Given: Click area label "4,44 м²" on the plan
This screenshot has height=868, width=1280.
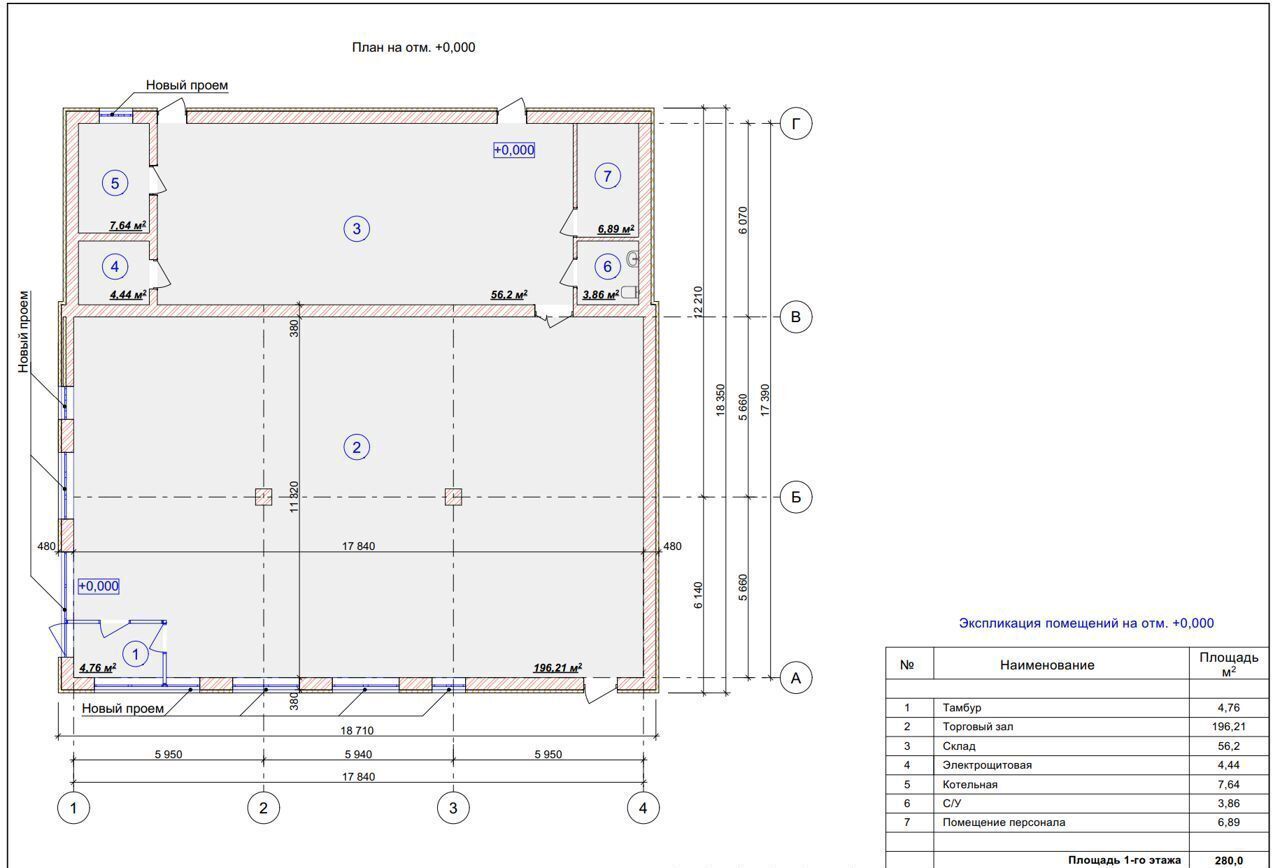Looking at the screenshot, I should point(127,294).
